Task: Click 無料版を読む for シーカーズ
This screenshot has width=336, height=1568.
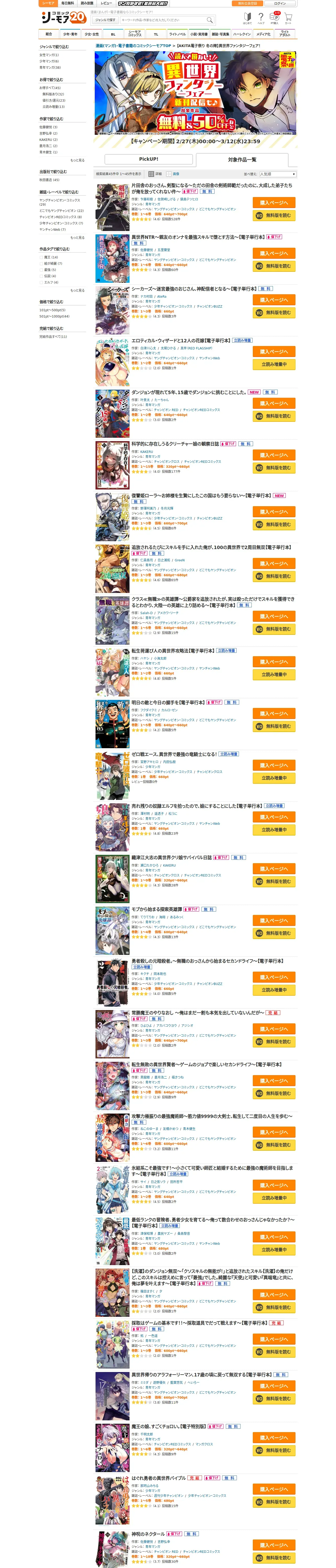Action: [x=273, y=312]
